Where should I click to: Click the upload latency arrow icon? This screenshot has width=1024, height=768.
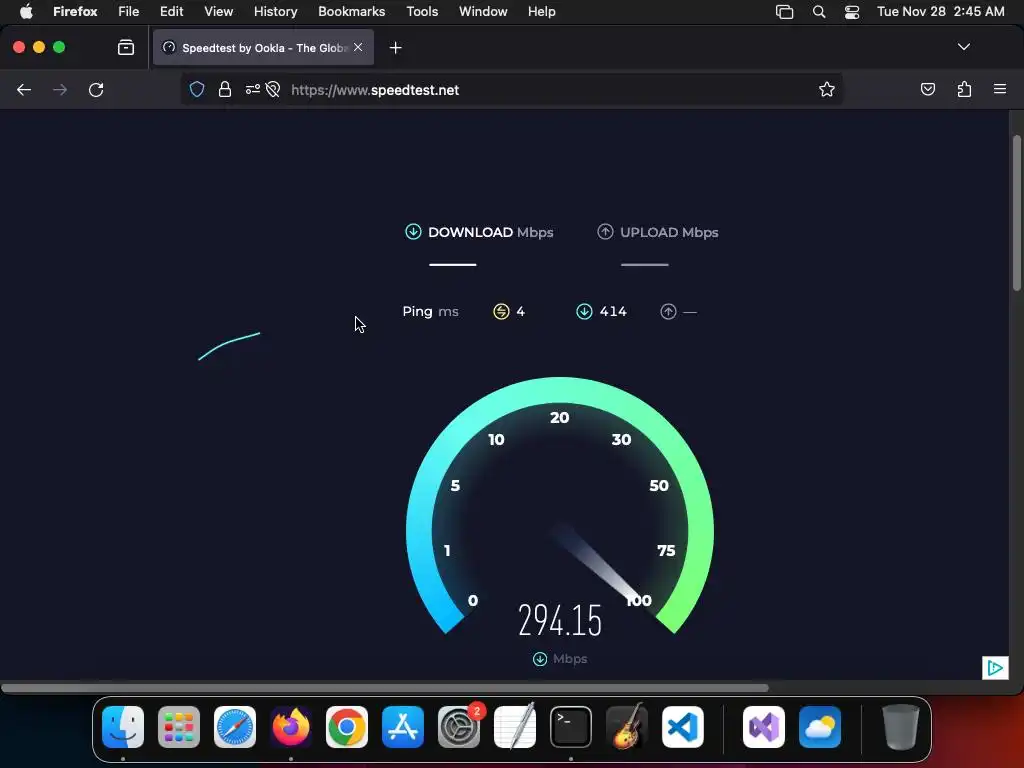[667, 312]
